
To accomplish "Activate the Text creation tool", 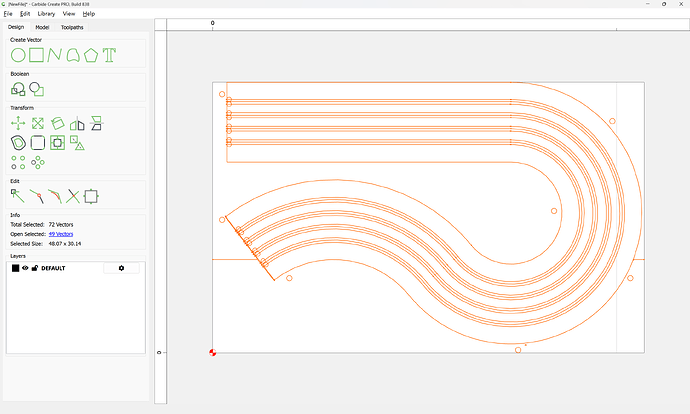I will coord(109,55).
